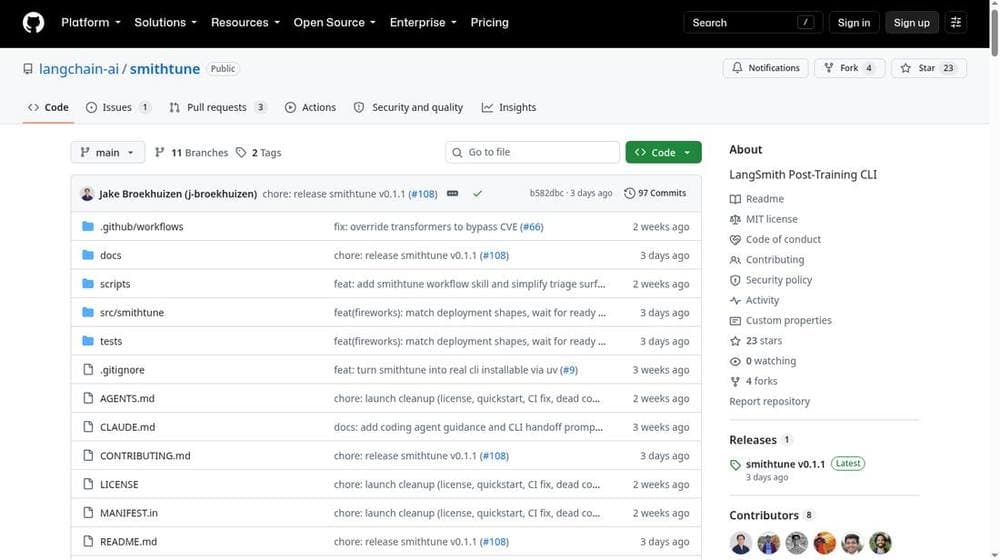
Task: Open the Code of conduct link
Action: 775,239
